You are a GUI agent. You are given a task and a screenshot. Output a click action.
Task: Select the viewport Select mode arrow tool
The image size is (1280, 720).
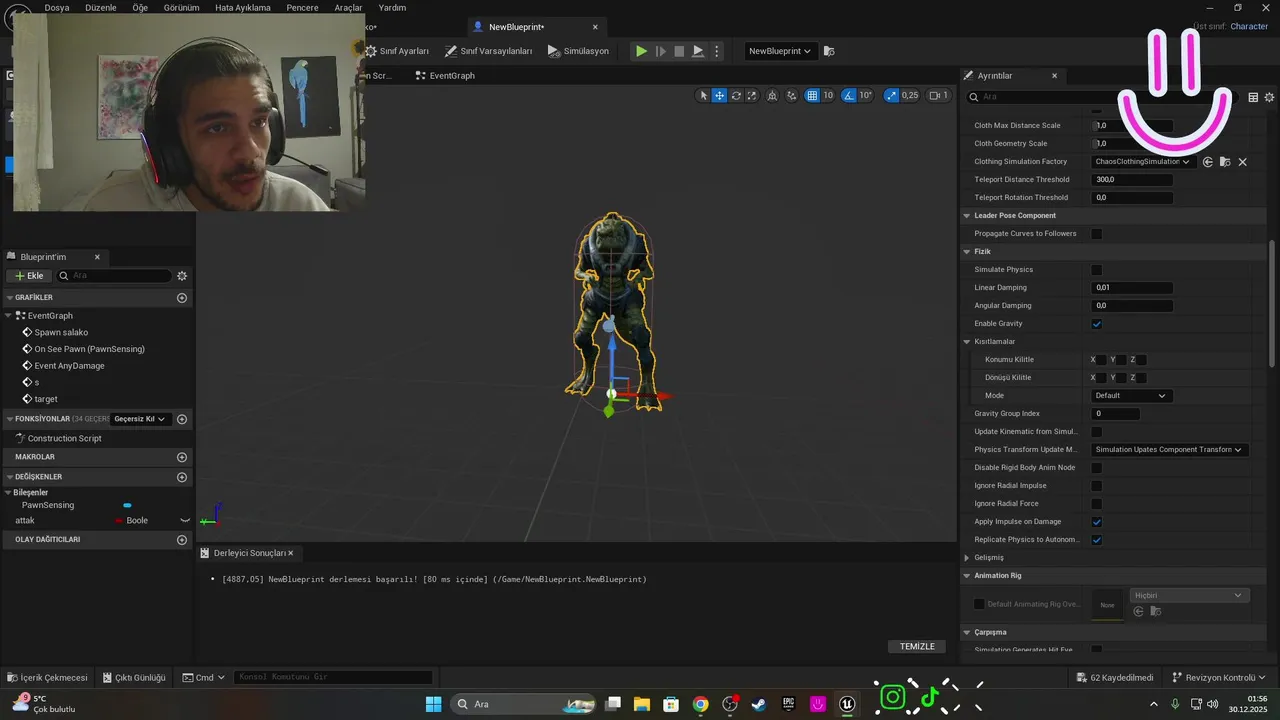coord(703,95)
